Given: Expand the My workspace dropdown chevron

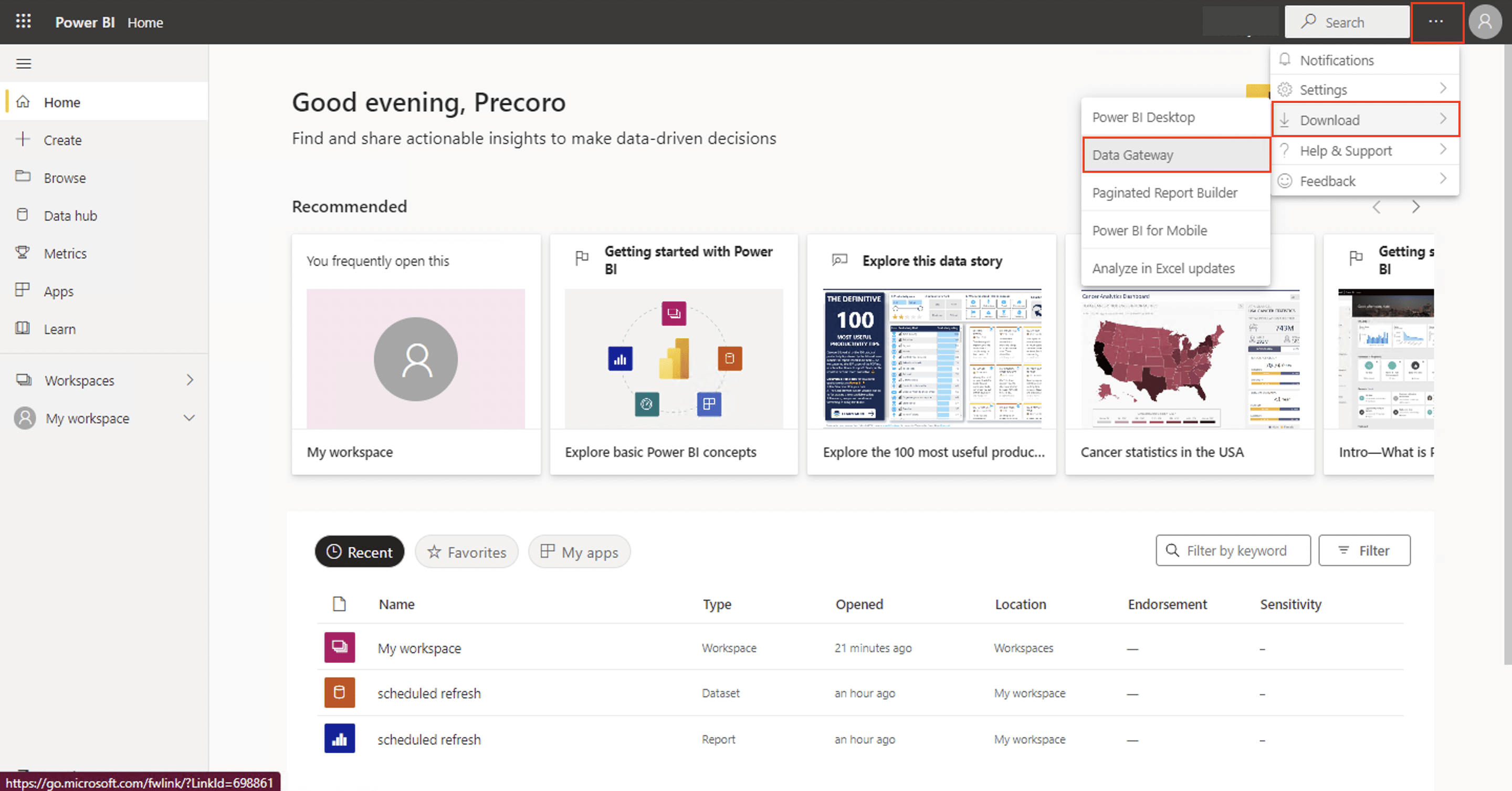Looking at the screenshot, I should 189,418.
